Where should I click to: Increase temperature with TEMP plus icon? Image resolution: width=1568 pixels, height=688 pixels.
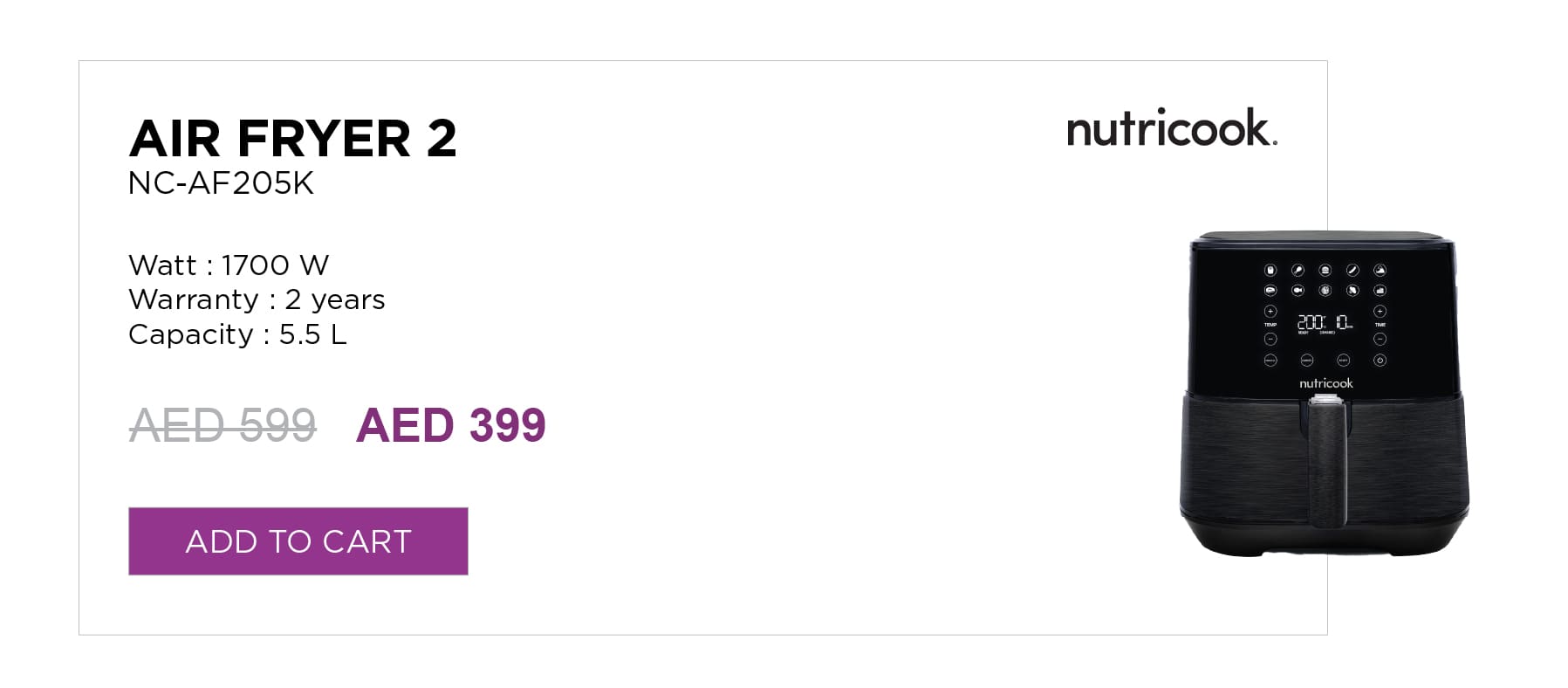tap(1270, 312)
